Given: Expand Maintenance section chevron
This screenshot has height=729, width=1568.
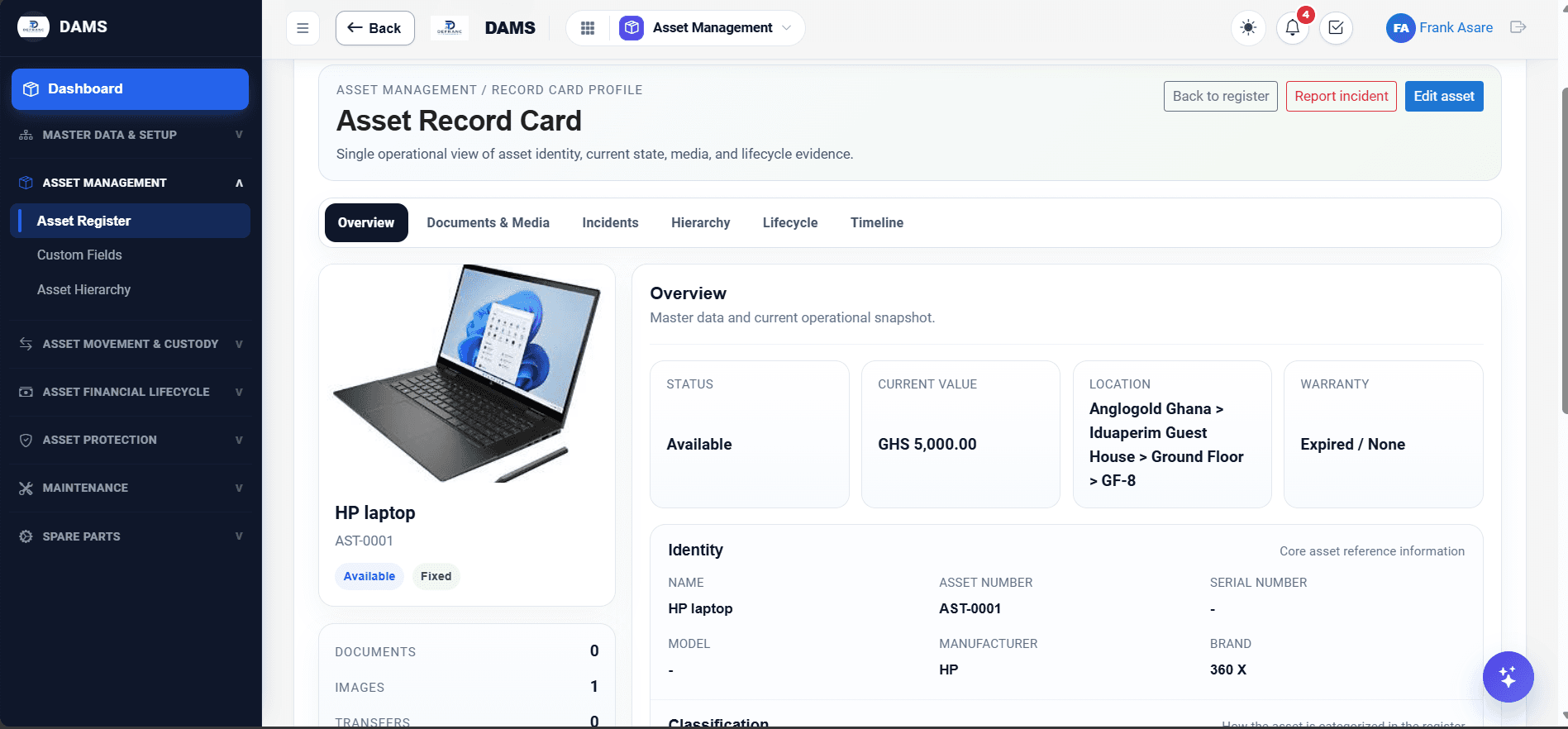Looking at the screenshot, I should click(x=239, y=488).
